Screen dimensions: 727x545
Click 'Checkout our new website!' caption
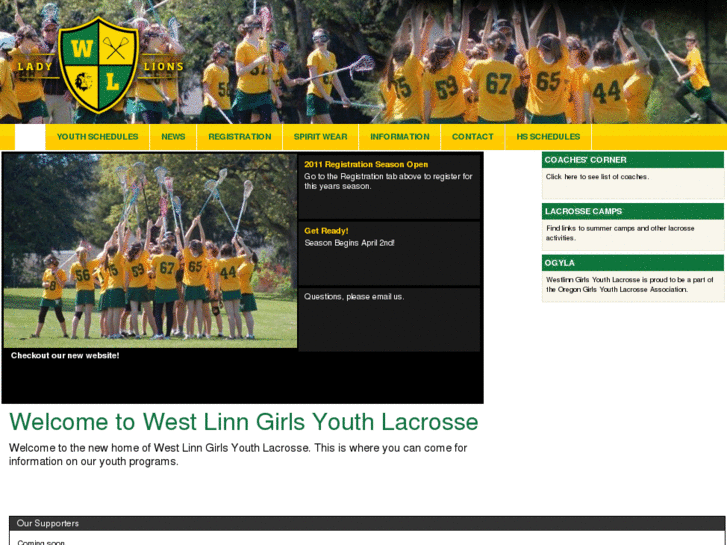65,355
